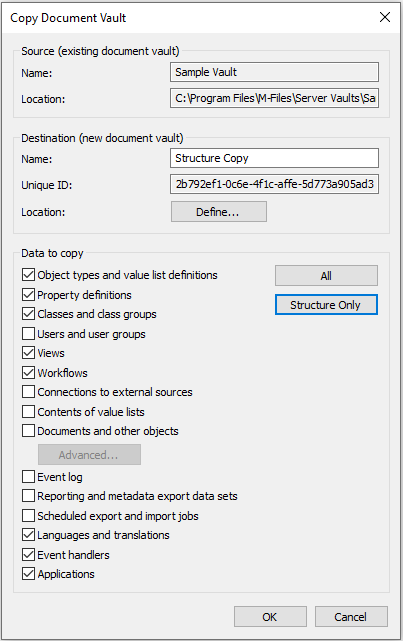Toggle the Workflows checkbox
Image resolution: width=403 pixels, height=641 pixels.
(28, 372)
